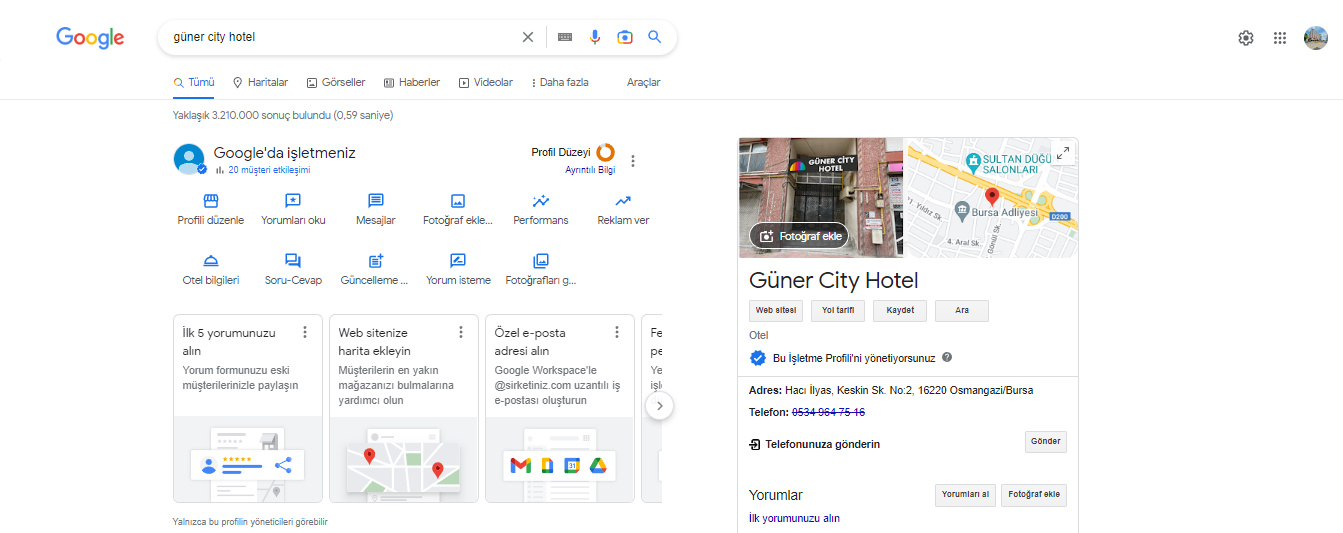Open the Google apps grid
1343x533 pixels.
pos(1280,38)
